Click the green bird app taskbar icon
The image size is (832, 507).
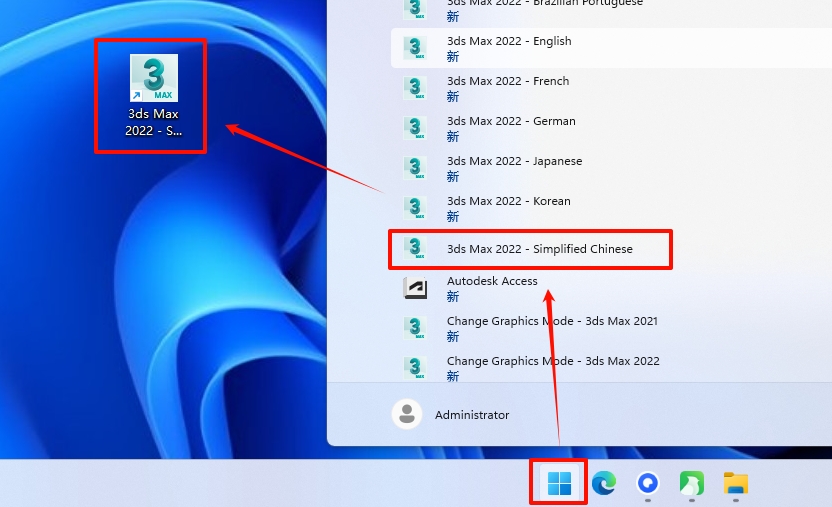pos(691,484)
